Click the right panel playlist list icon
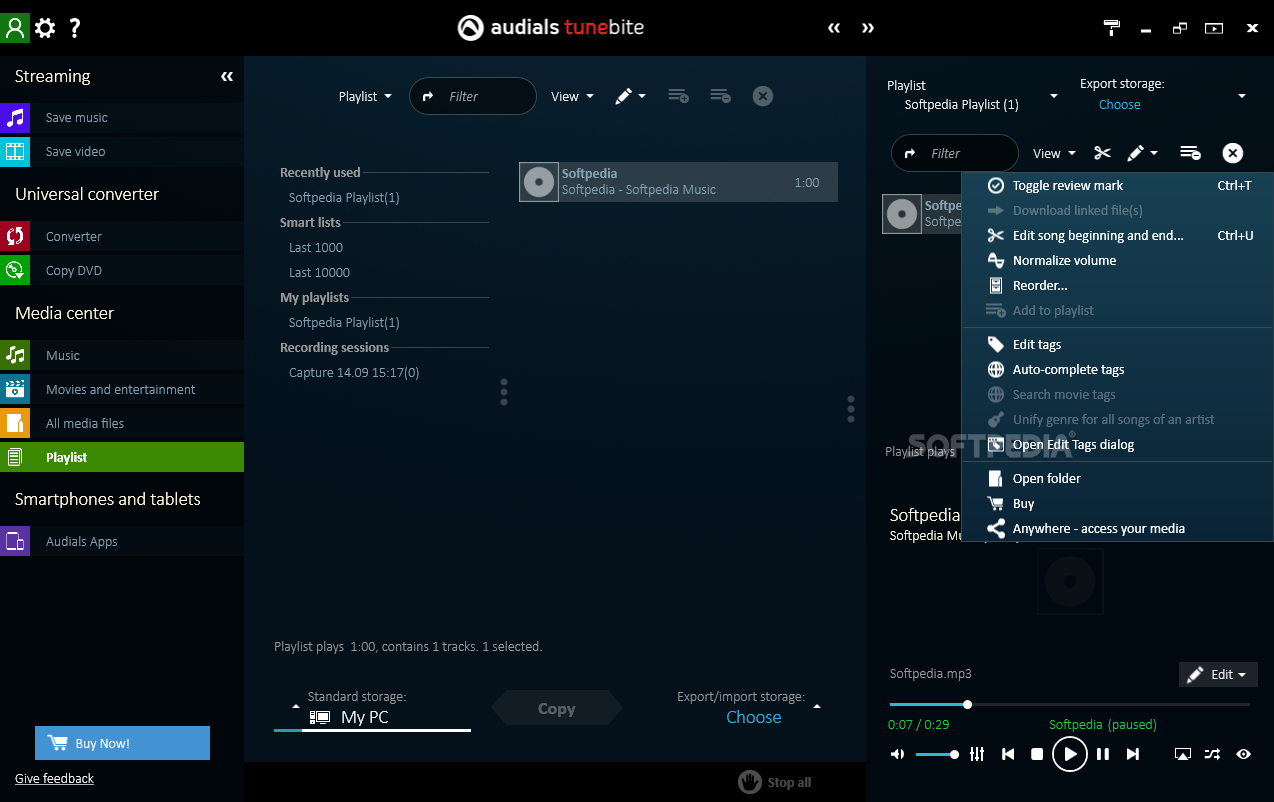Screen dimensions: 1274x802 [x=1190, y=153]
